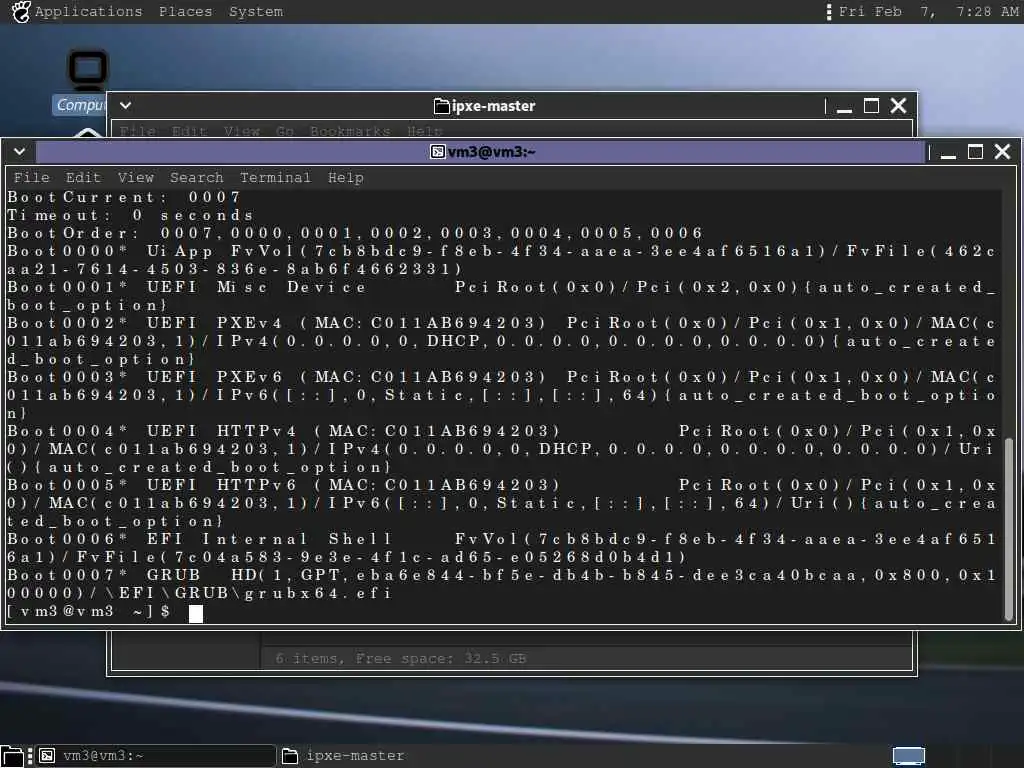1024x768 pixels.
Task: Click the "BootOrder:" line in terminal
Action: click(x=355, y=233)
